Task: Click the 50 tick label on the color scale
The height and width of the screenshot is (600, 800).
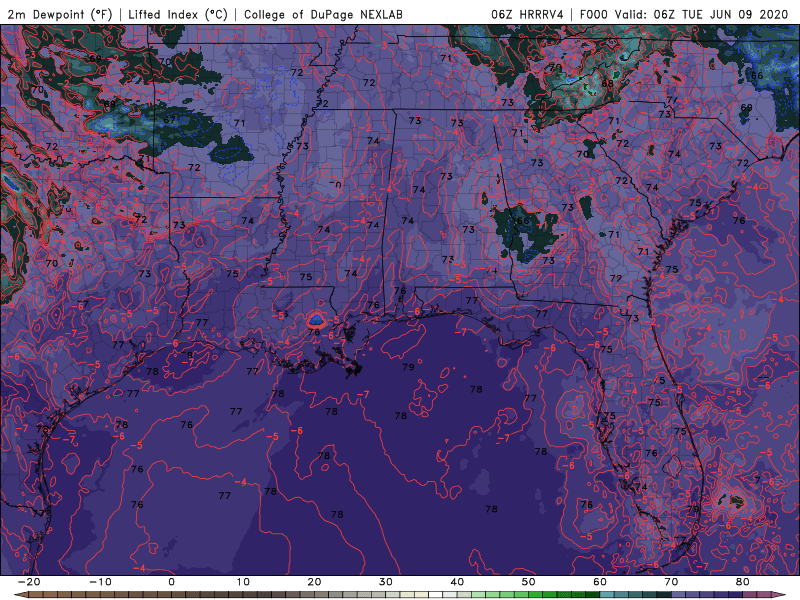Action: pyautogui.click(x=529, y=582)
